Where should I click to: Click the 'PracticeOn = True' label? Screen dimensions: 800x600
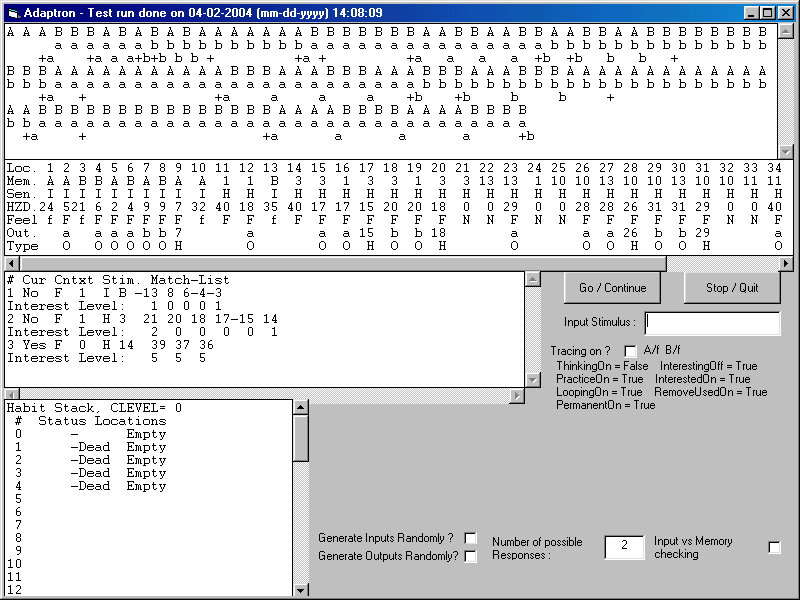pos(599,379)
